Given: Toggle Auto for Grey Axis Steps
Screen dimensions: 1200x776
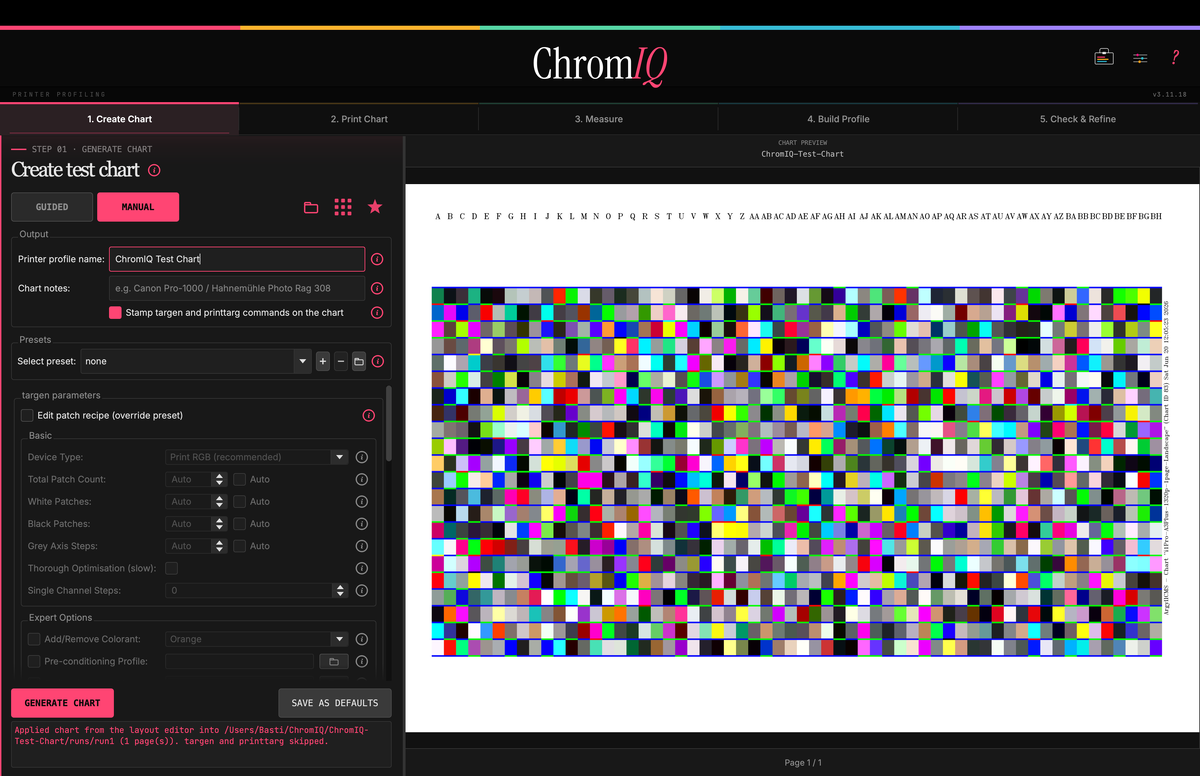Looking at the screenshot, I should (x=240, y=546).
